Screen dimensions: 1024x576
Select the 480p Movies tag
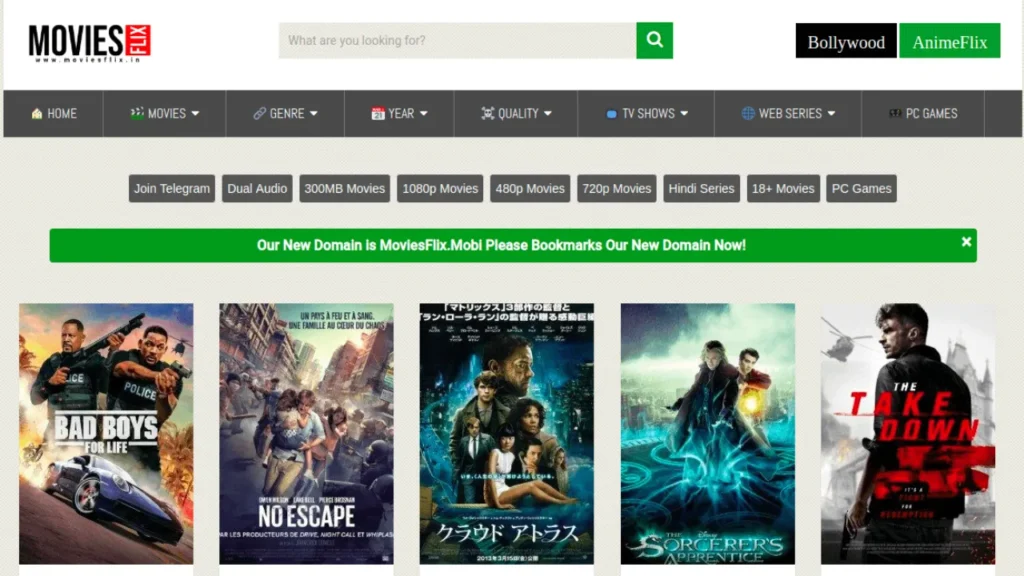(530, 189)
